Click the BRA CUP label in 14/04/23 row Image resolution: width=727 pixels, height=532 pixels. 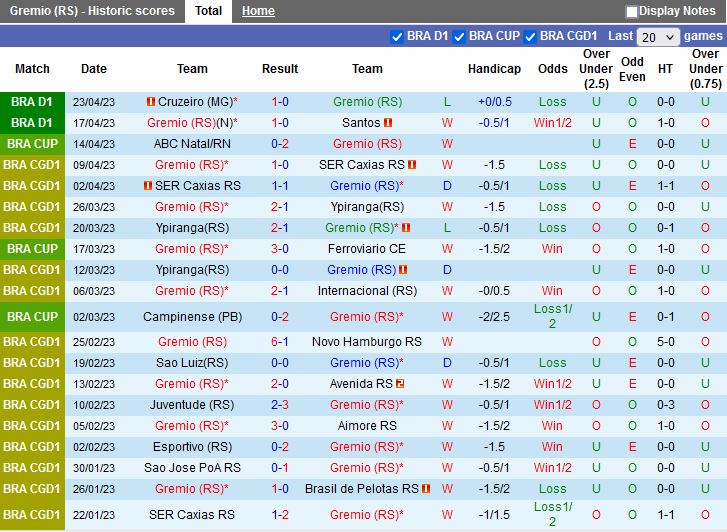click(32, 144)
